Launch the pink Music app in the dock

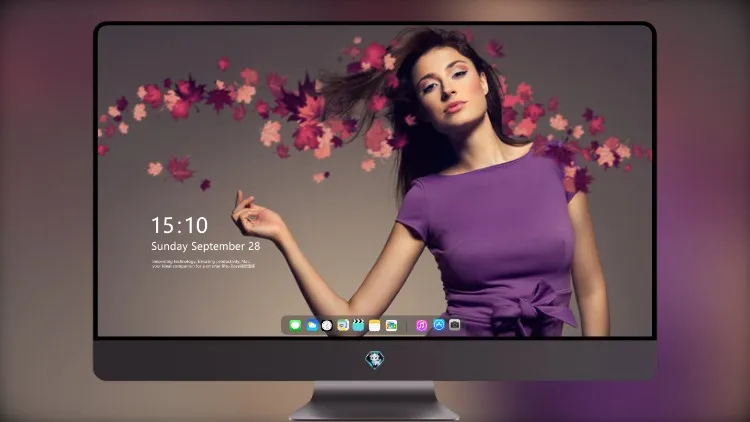[421, 326]
